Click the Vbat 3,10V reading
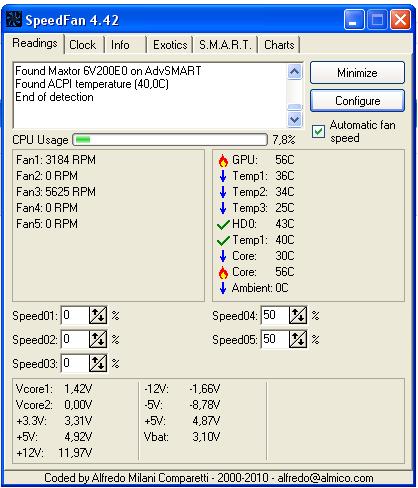418x488 pixels. [x=182, y=437]
